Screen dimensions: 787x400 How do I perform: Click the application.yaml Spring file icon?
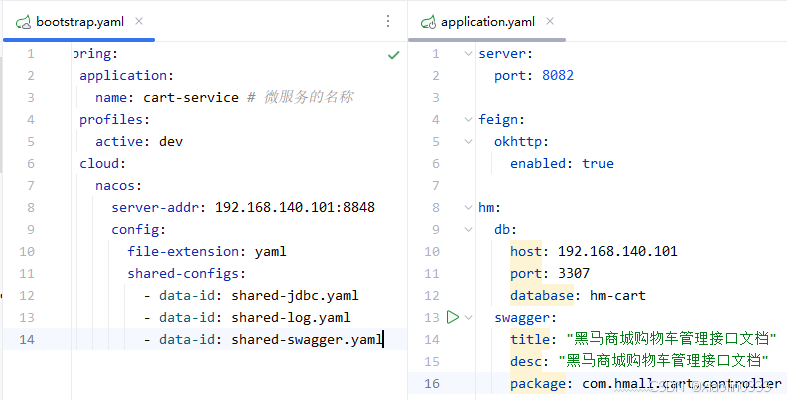(x=428, y=22)
